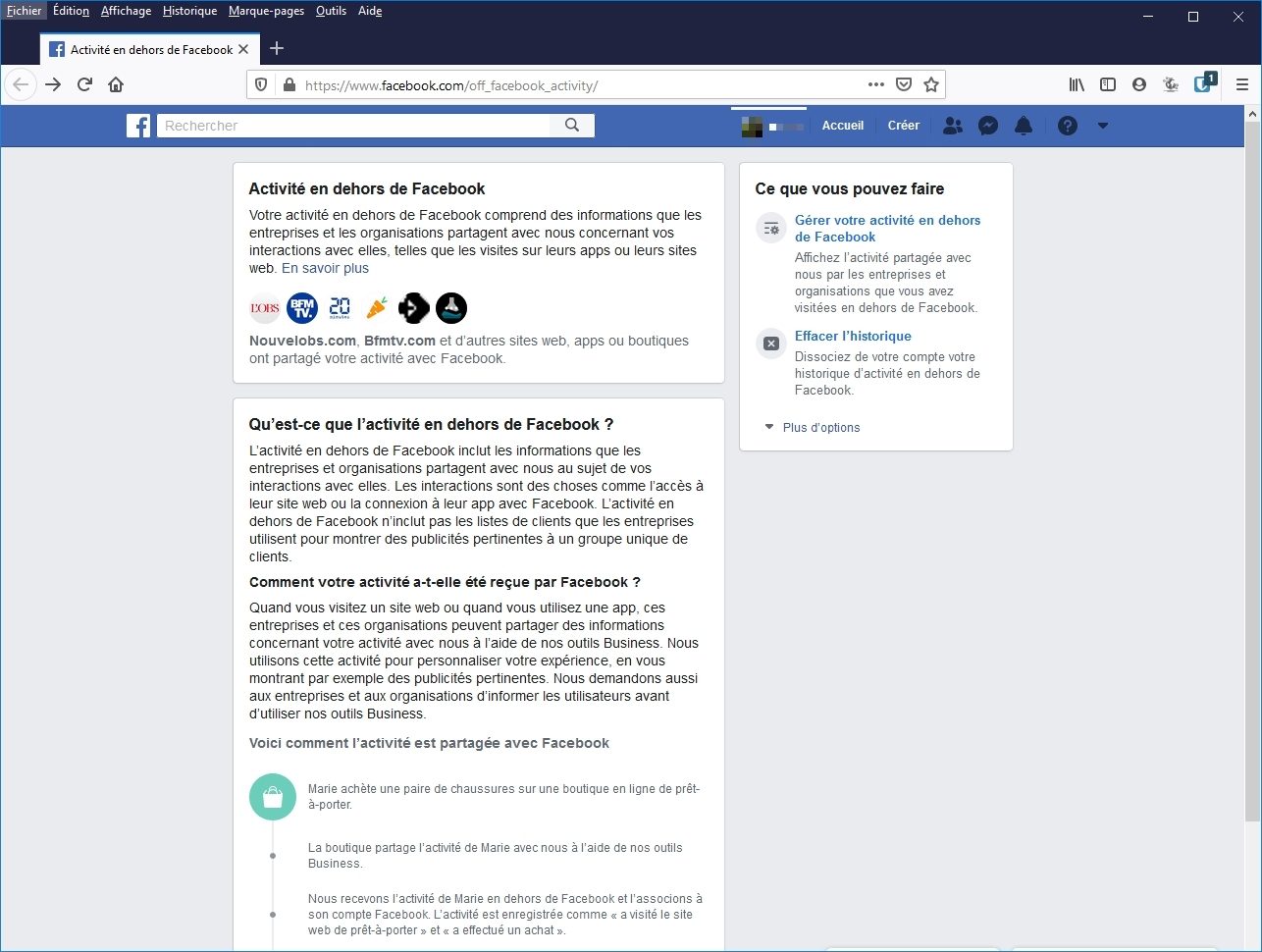
Task: Click heading Qu'est-ce que l'activité en dehors de Facebook ?
Action: point(431,424)
